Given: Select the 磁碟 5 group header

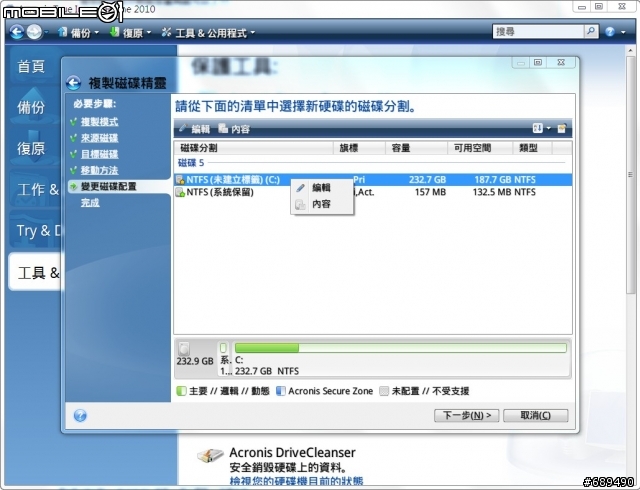Looking at the screenshot, I should click(191, 163).
